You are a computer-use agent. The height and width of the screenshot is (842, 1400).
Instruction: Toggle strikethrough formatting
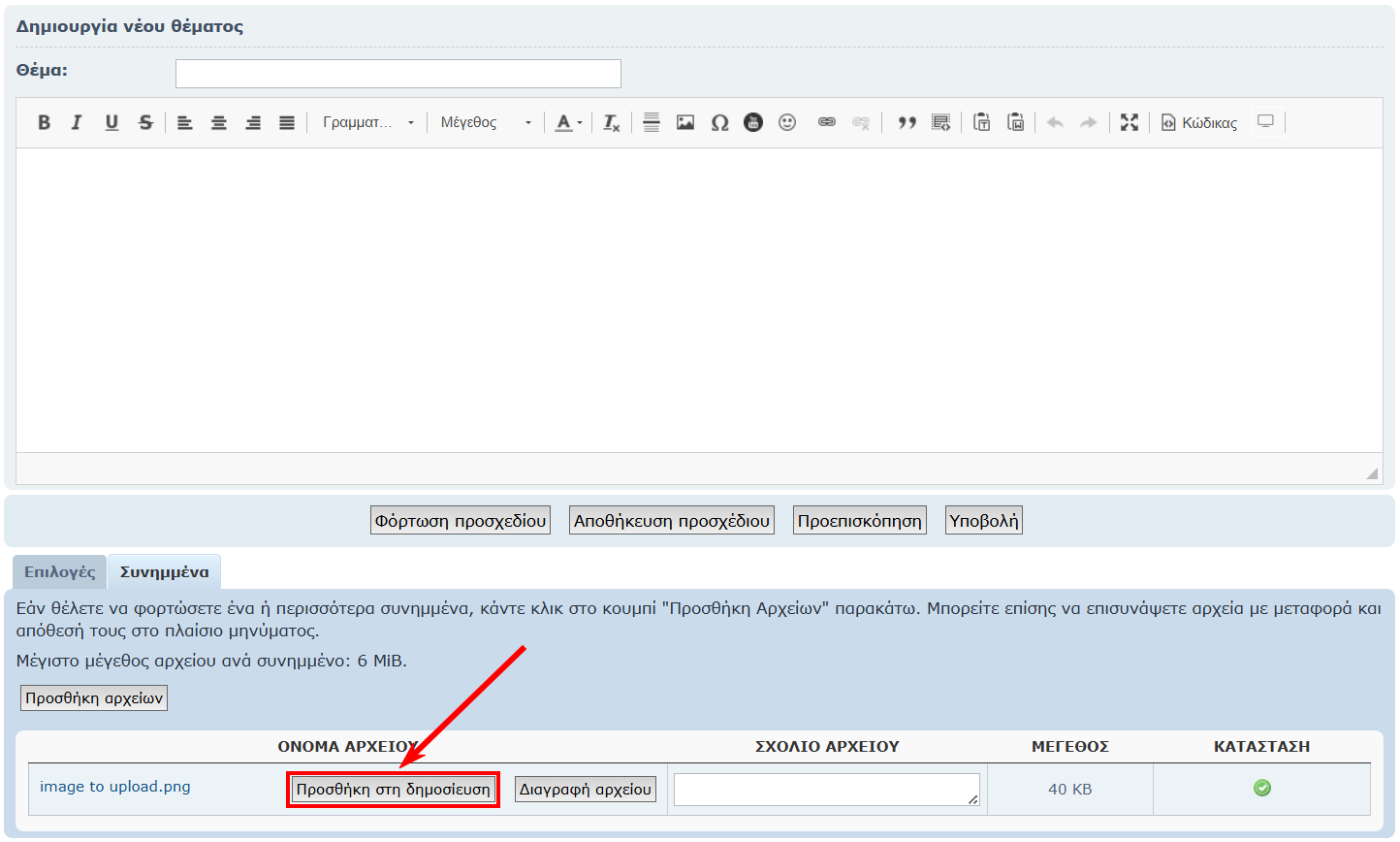coord(145,122)
